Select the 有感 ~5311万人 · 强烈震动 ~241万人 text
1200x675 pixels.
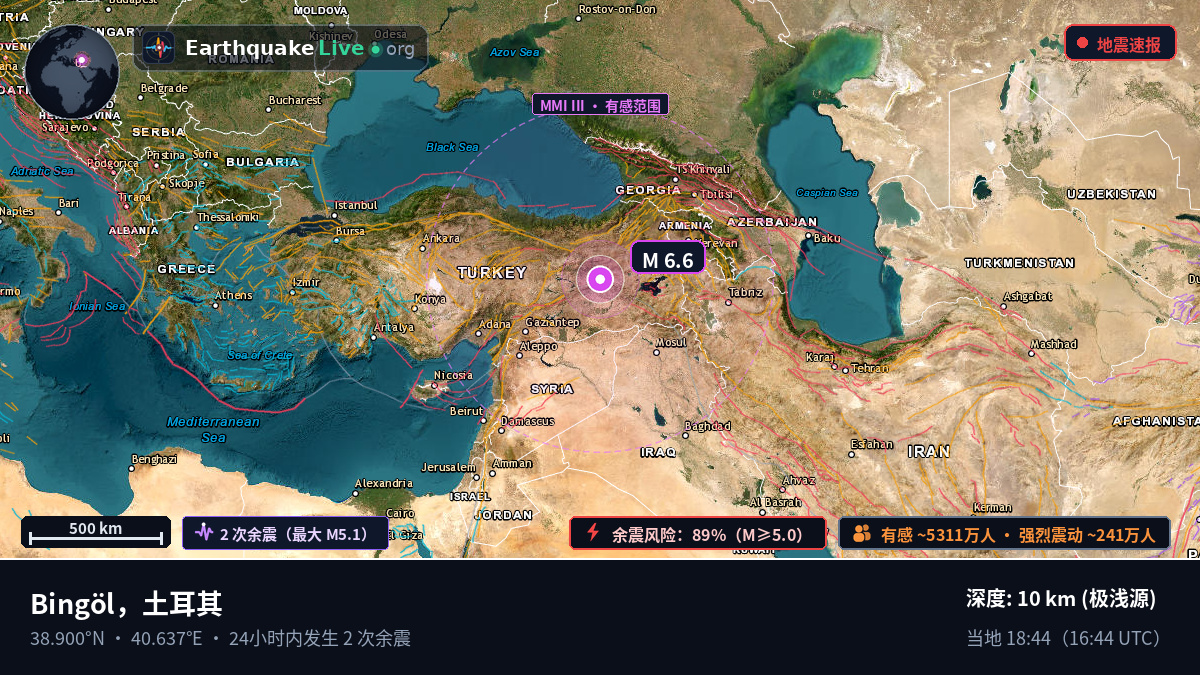coord(1018,534)
